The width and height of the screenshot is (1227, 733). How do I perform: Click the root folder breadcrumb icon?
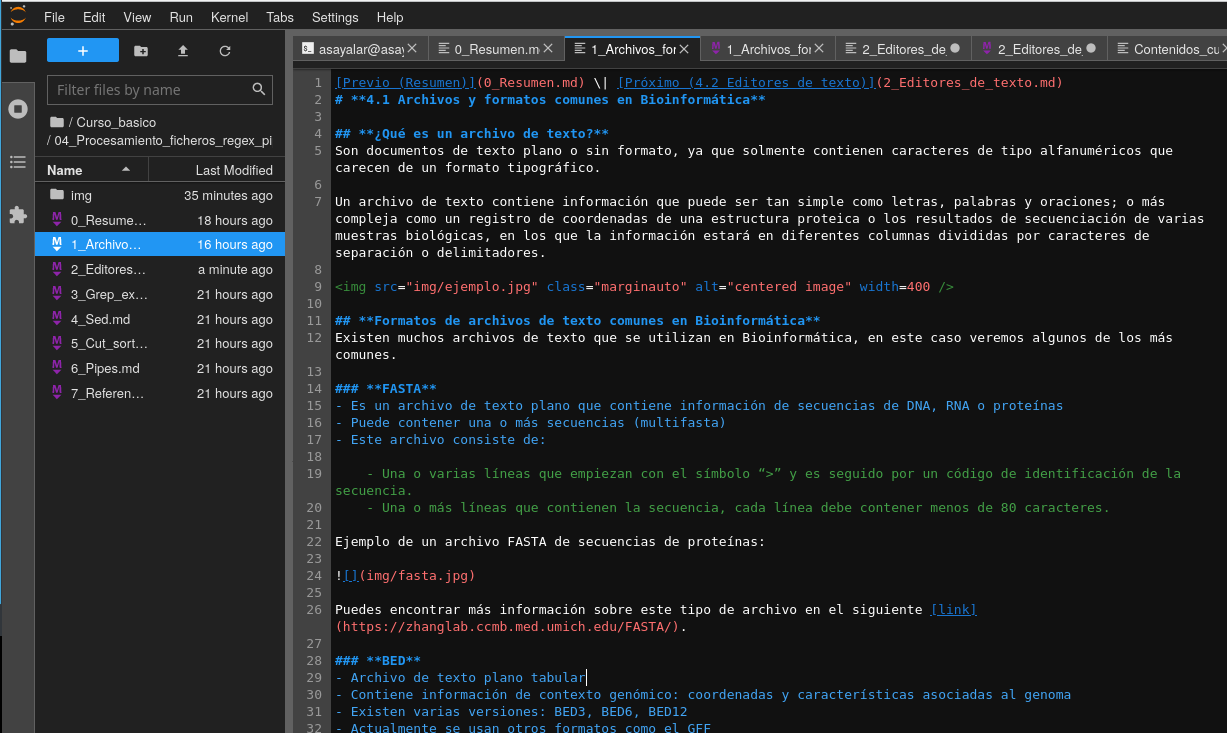pyautogui.click(x=56, y=122)
